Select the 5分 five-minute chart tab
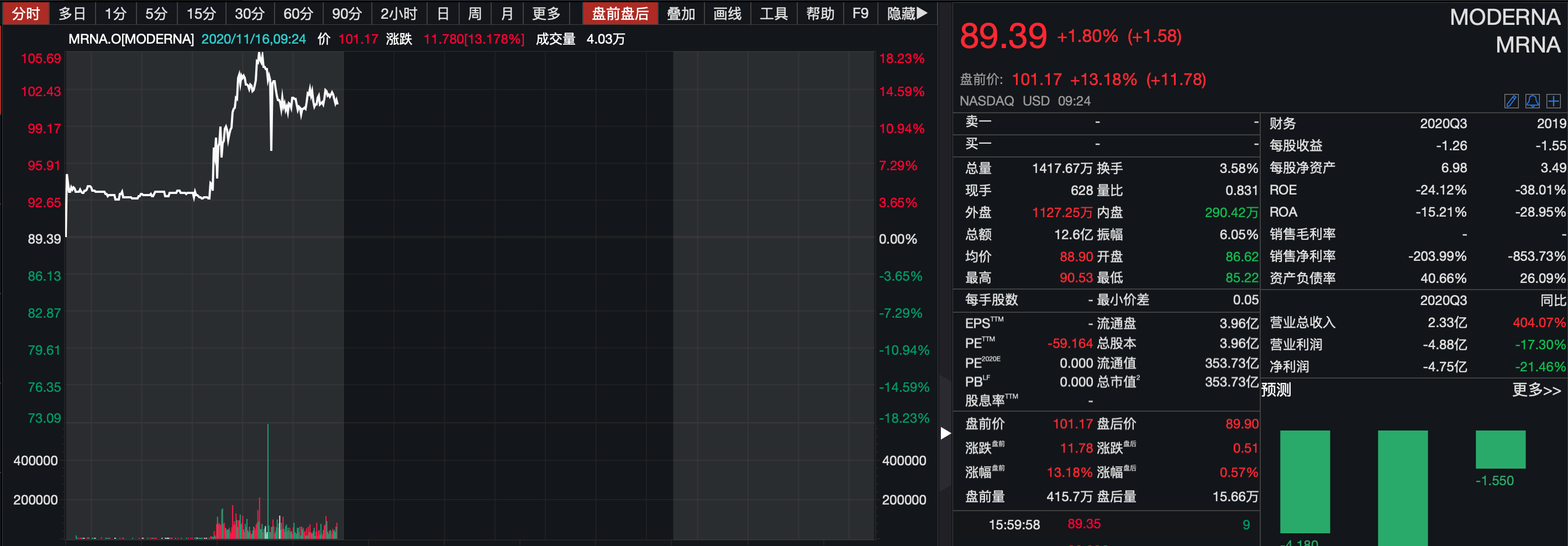 (x=156, y=13)
